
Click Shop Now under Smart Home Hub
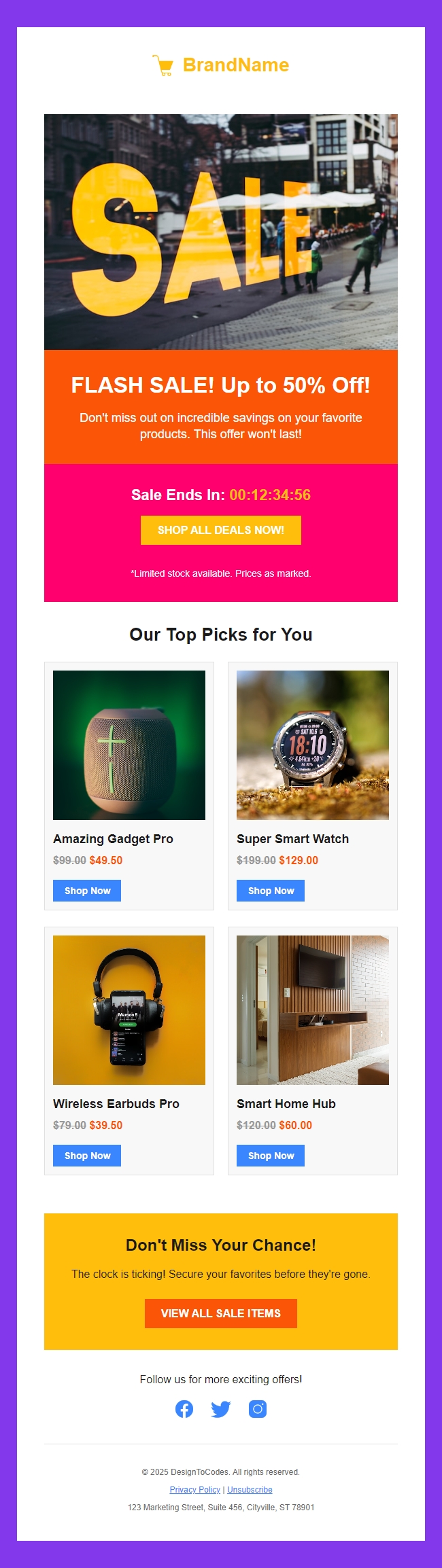pos(270,1155)
